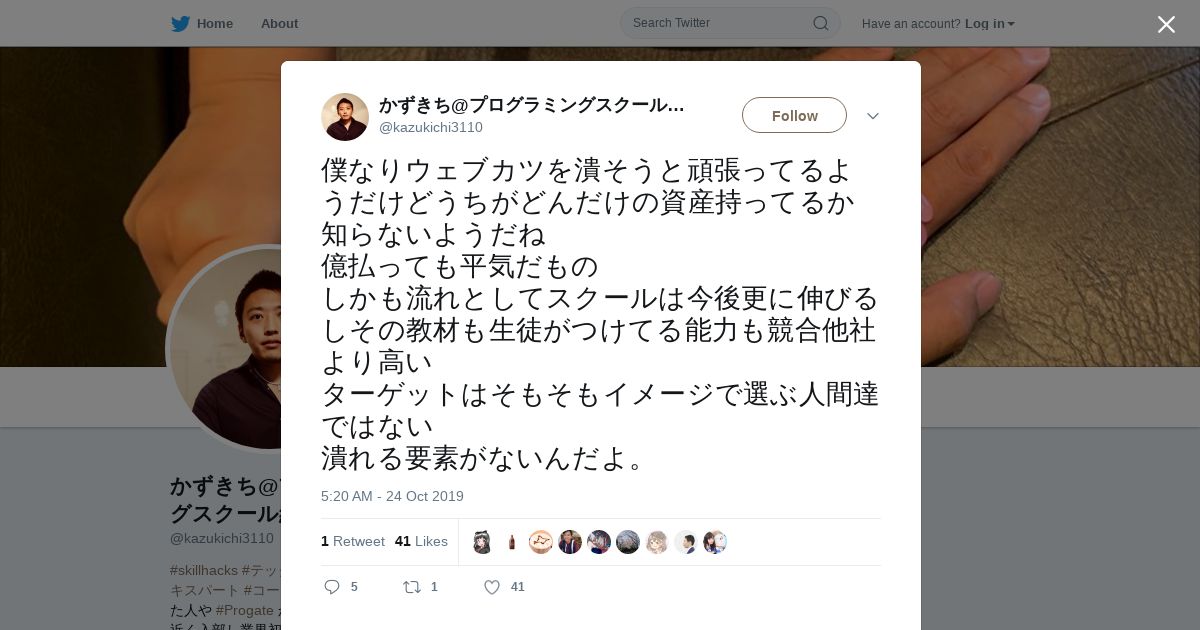This screenshot has width=1200, height=630.
Task: Follow the user kazukichi3110
Action: click(794, 115)
